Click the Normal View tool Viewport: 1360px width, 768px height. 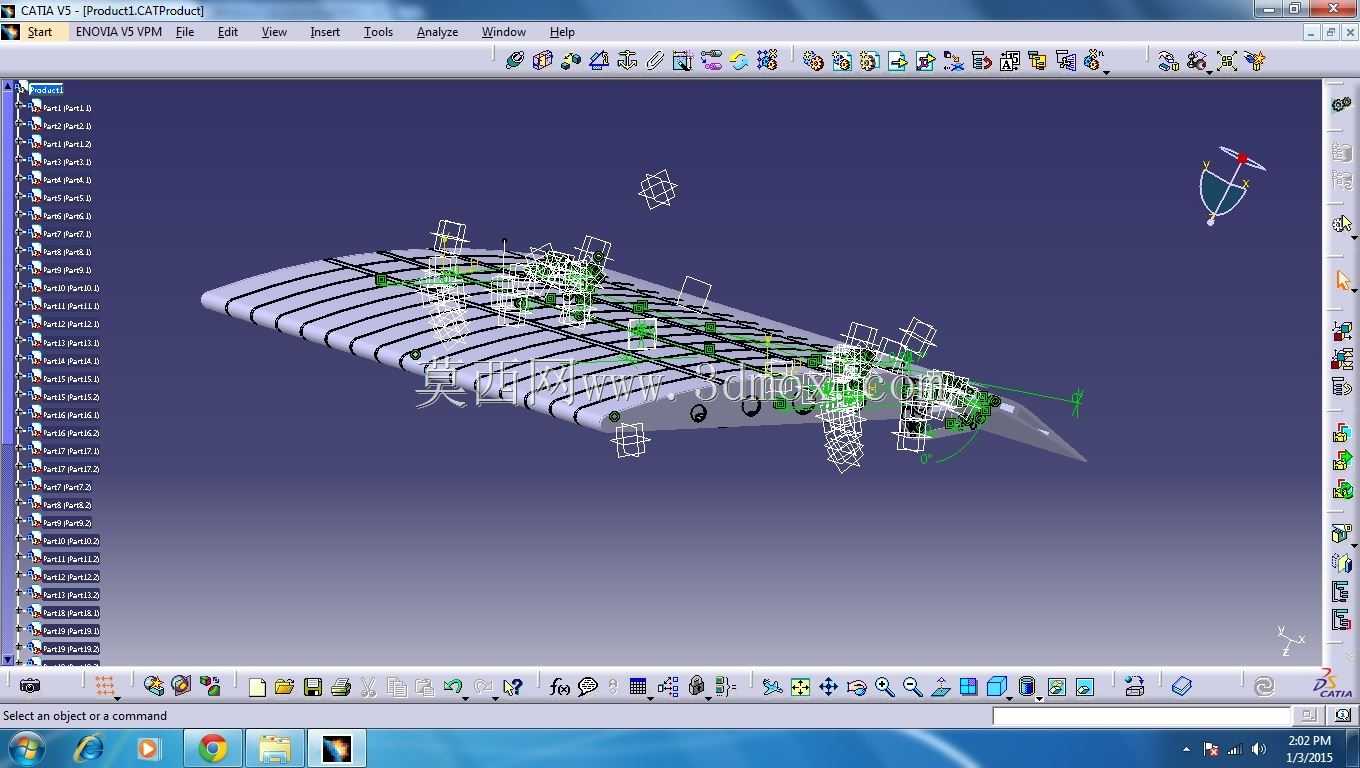940,686
